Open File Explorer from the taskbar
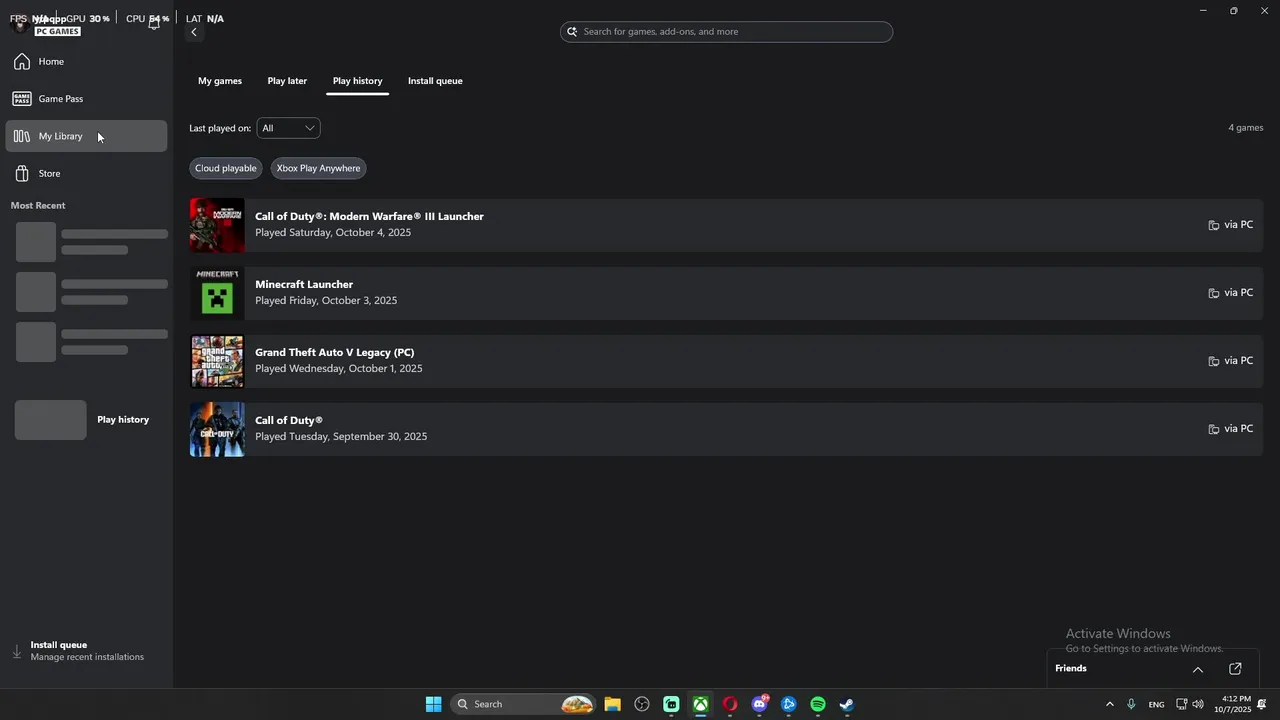 point(612,704)
